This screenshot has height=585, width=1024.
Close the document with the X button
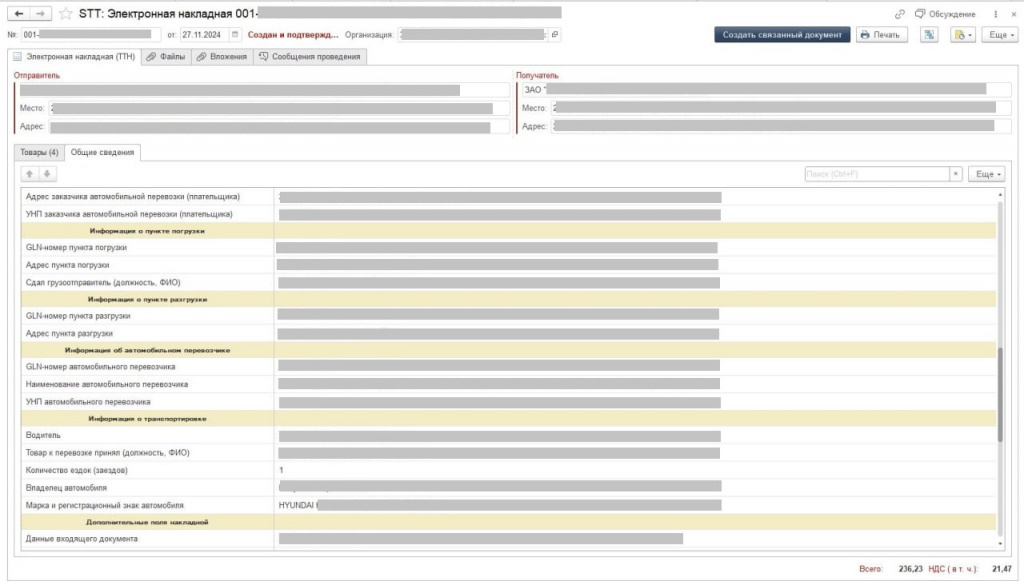tap(1014, 14)
